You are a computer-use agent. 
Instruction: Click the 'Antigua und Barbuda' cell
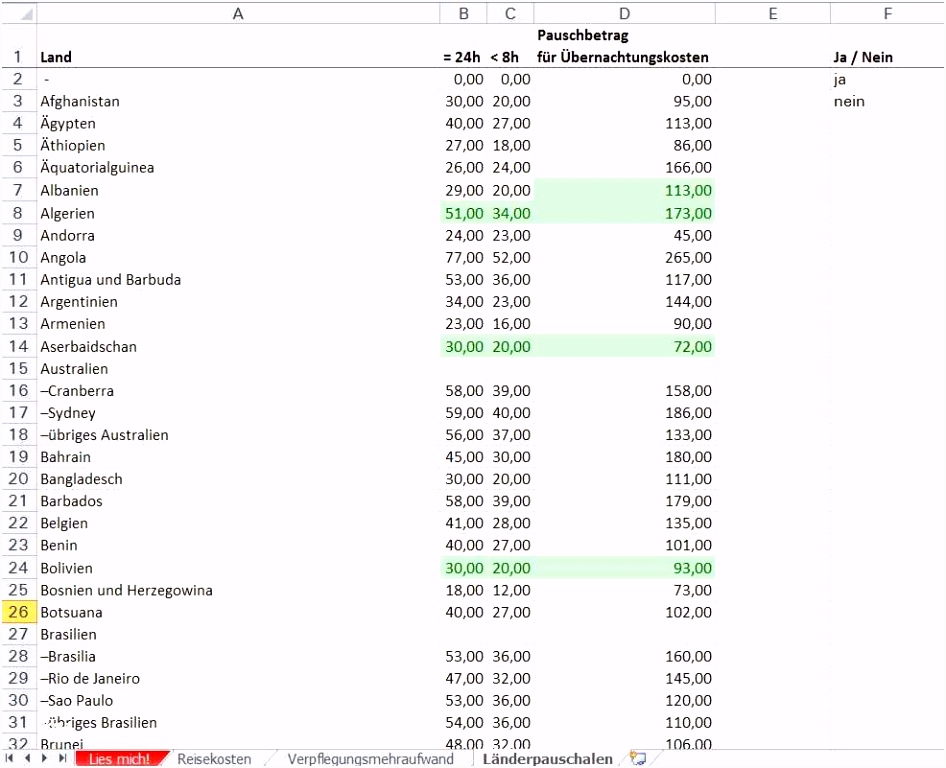tap(238, 279)
